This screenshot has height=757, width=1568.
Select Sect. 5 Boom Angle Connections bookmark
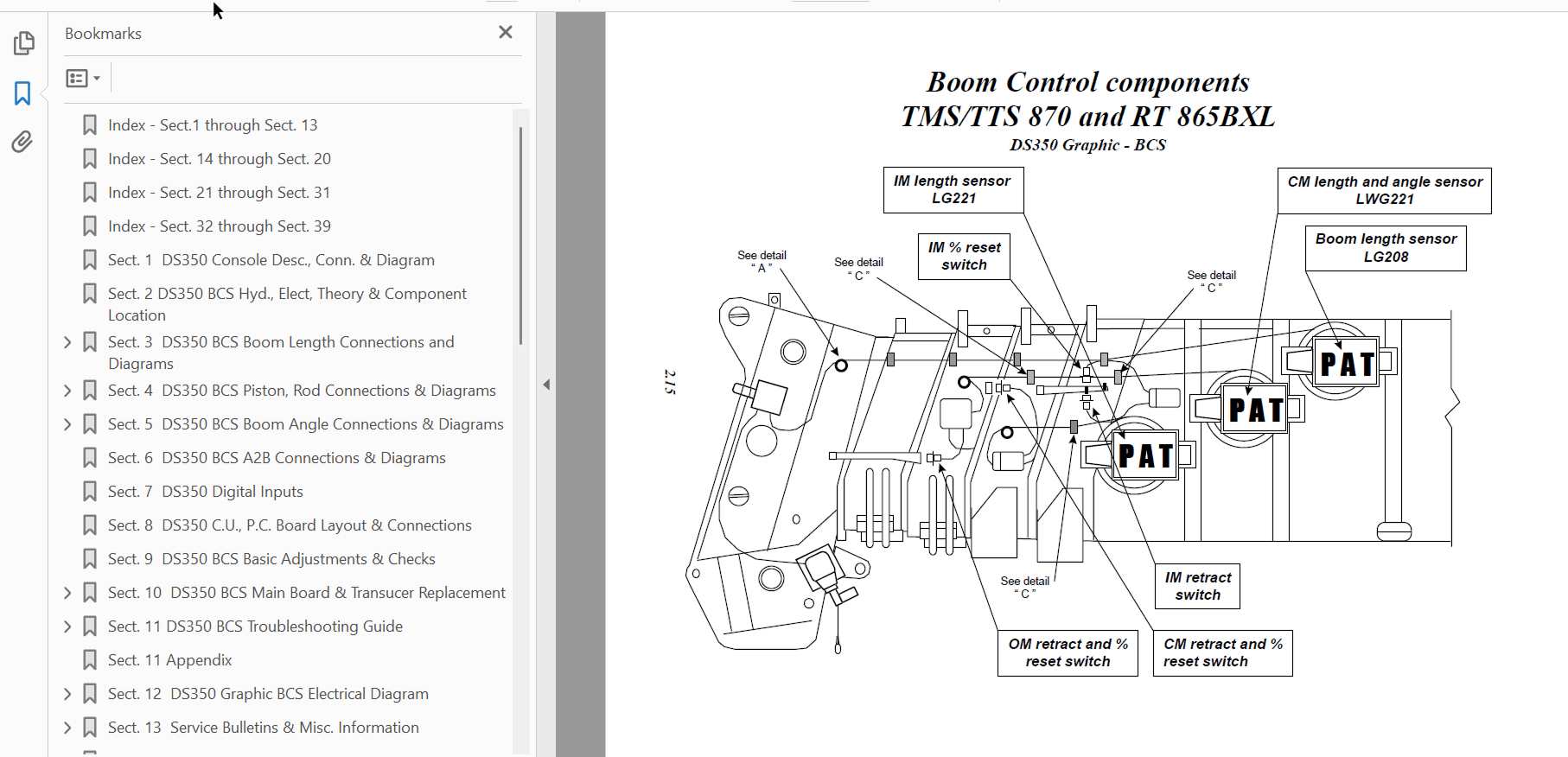(306, 424)
